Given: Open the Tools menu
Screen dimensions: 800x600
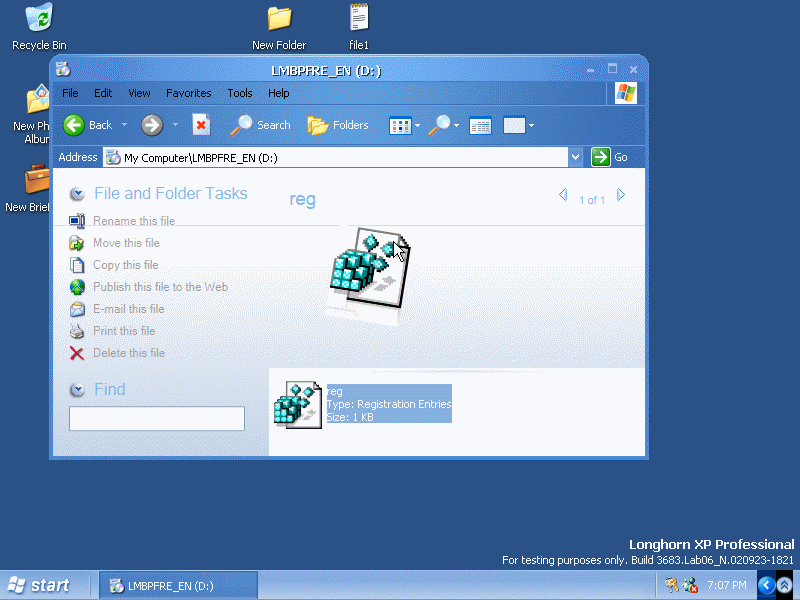Looking at the screenshot, I should (240, 93).
